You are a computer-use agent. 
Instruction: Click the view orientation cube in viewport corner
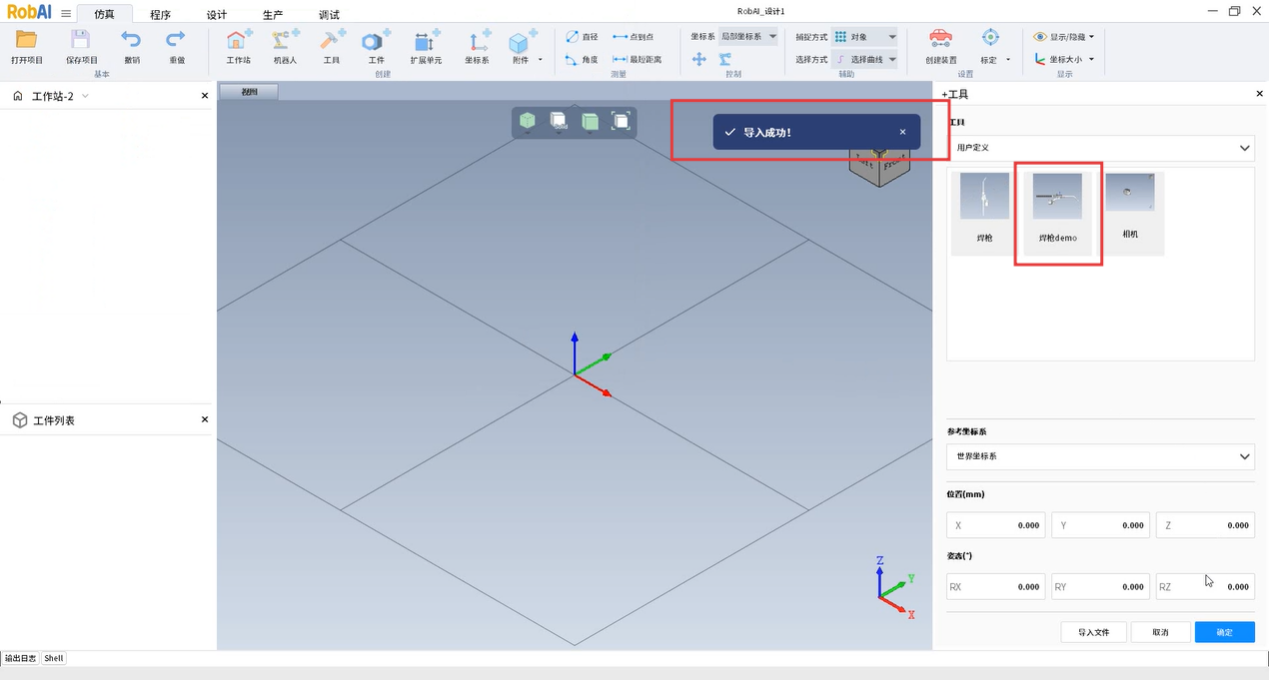[x=880, y=165]
